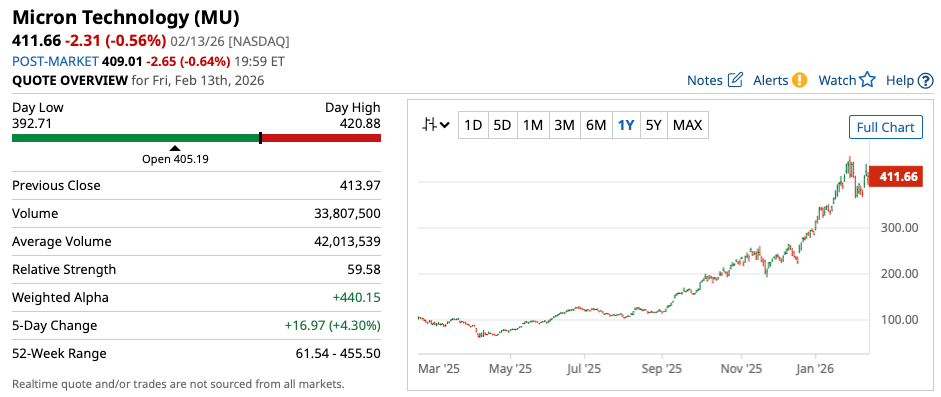
Task: Open the Help question mark icon
Action: (x=926, y=80)
